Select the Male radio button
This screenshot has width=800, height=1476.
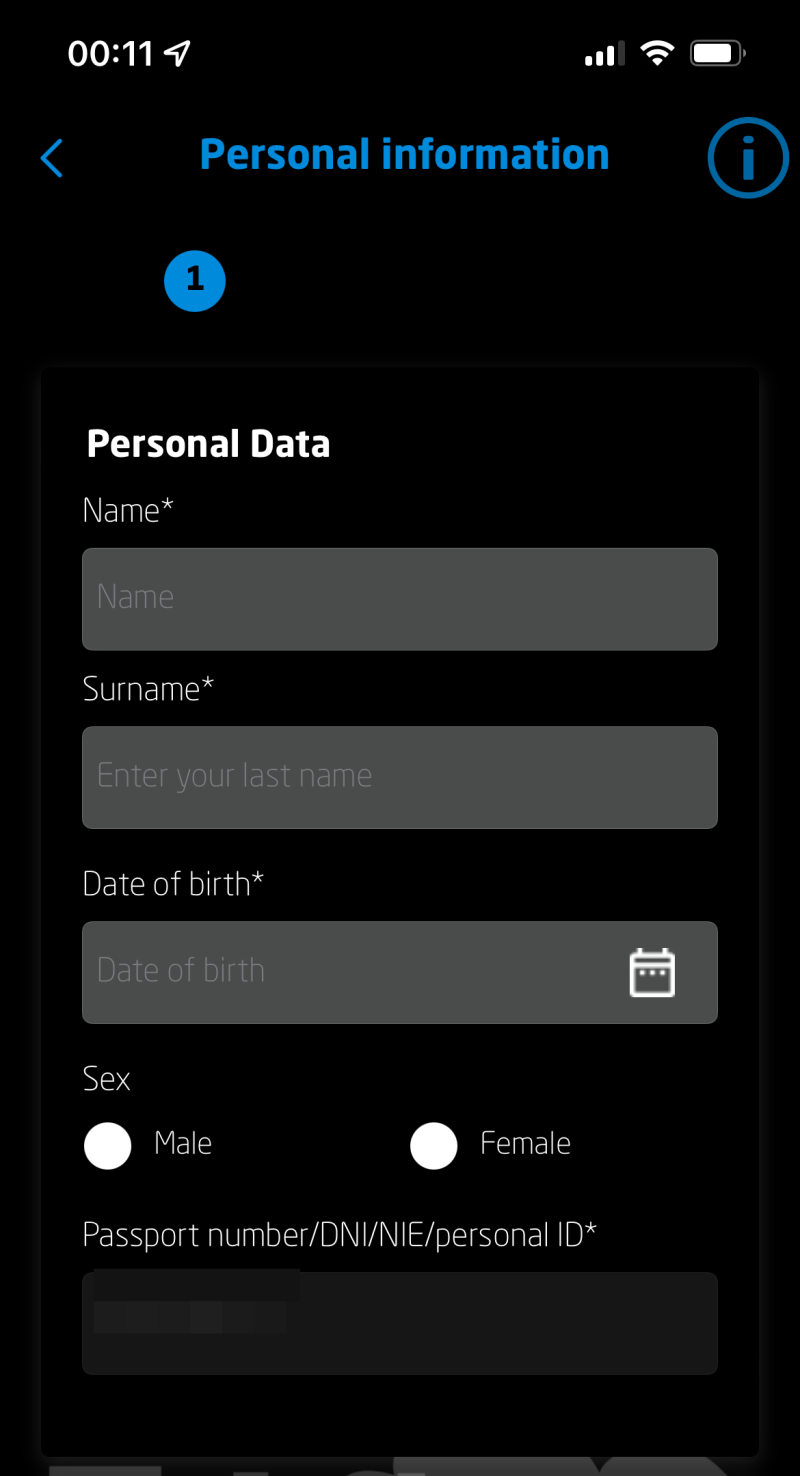108,1146
